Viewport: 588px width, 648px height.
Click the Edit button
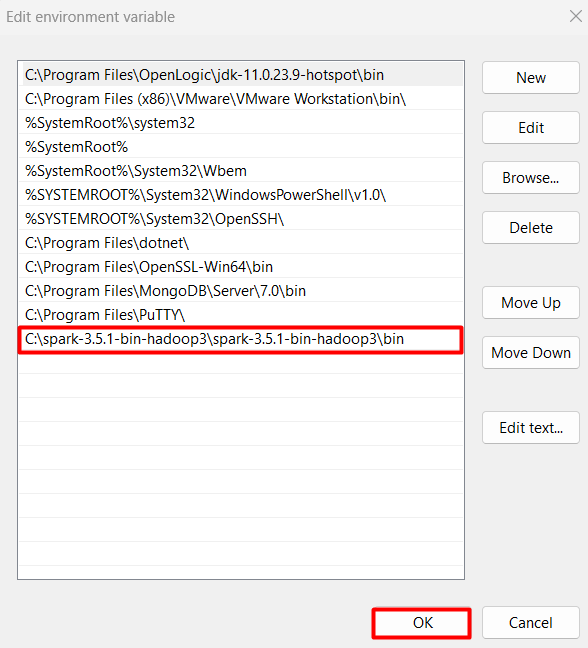point(531,128)
